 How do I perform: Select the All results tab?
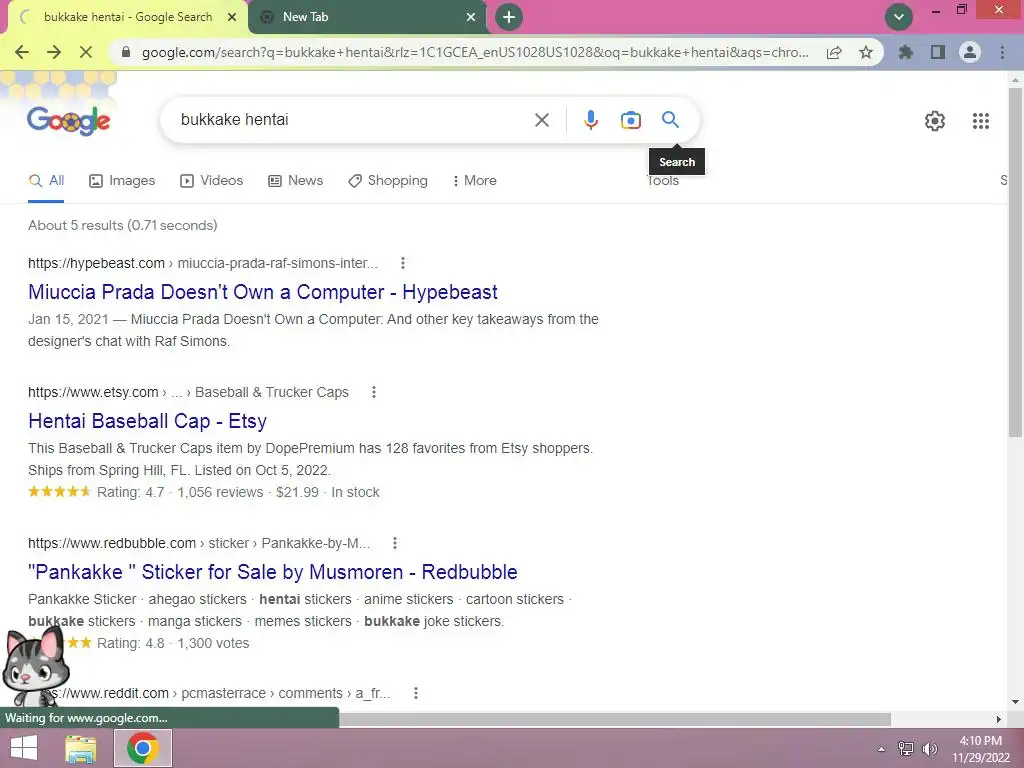46,181
